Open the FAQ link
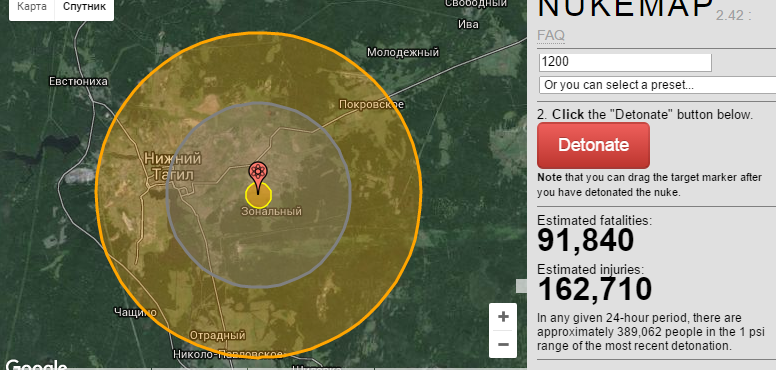 [551, 36]
